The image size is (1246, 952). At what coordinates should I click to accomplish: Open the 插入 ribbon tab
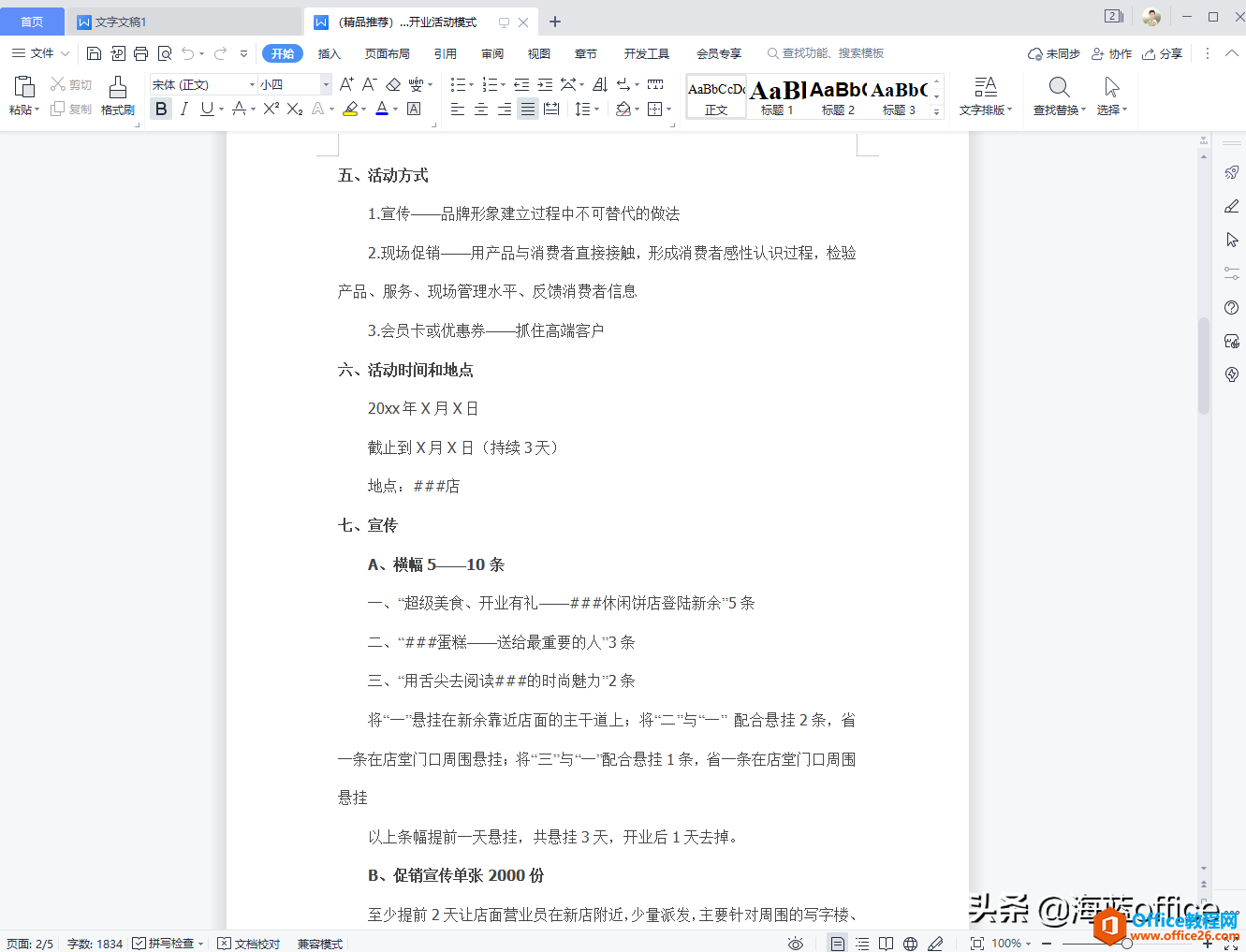(x=329, y=53)
